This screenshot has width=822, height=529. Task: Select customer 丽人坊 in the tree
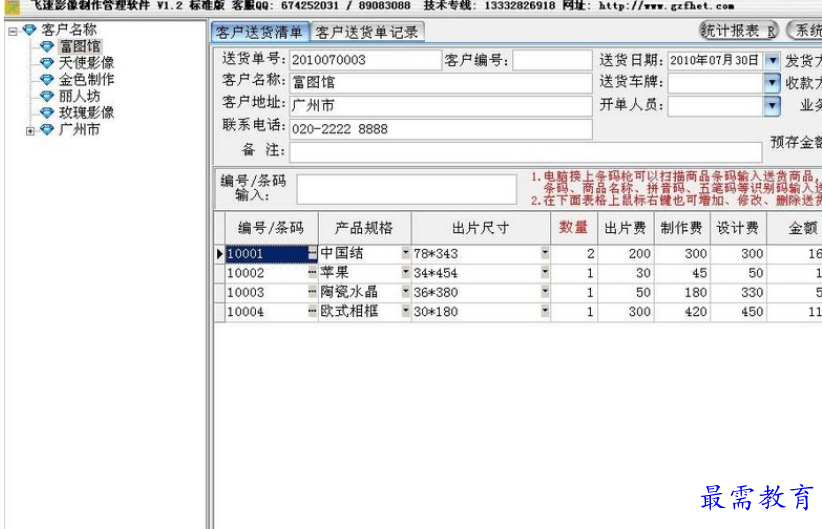(x=79, y=96)
